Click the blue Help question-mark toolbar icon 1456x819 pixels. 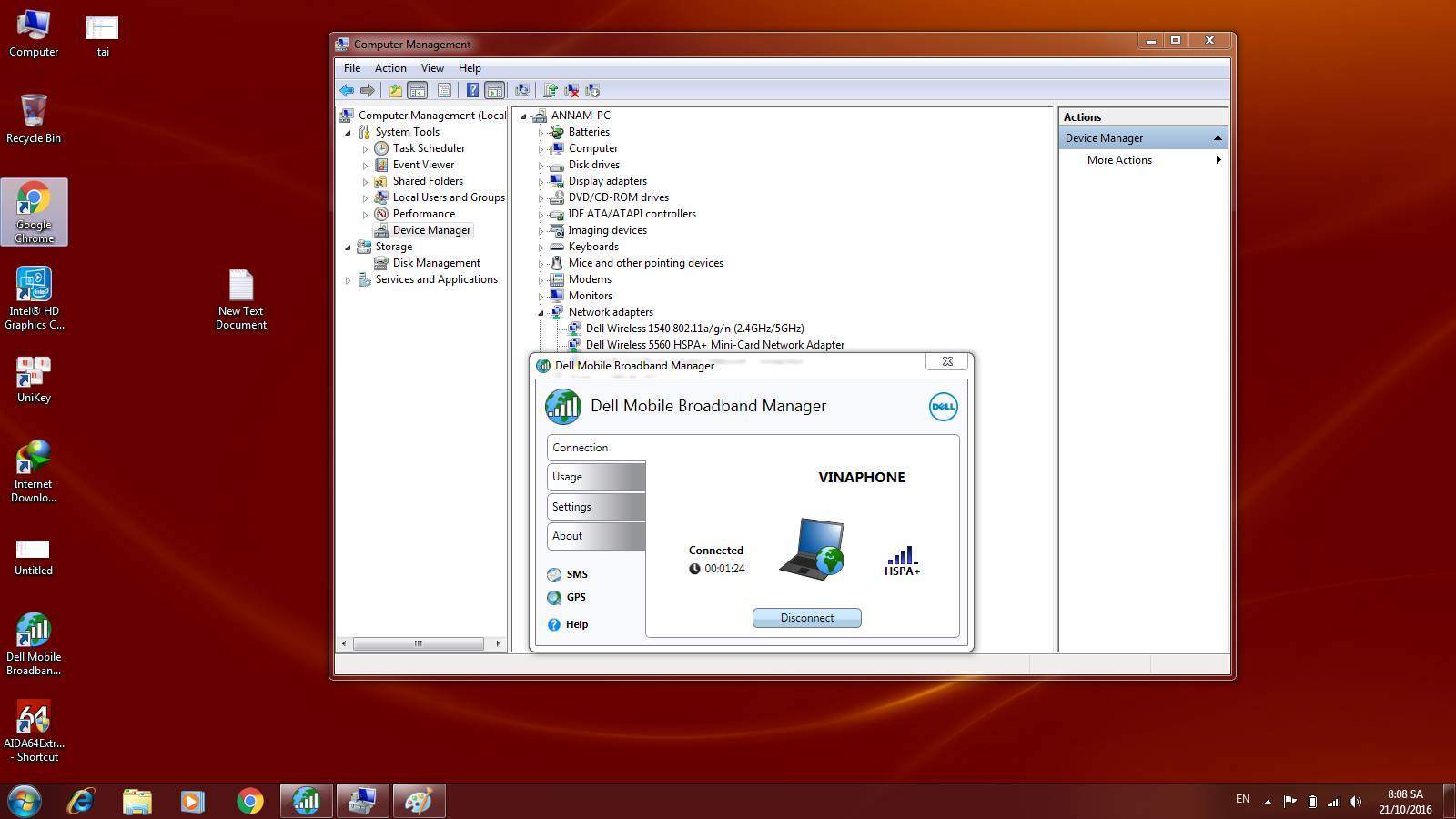coord(472,90)
